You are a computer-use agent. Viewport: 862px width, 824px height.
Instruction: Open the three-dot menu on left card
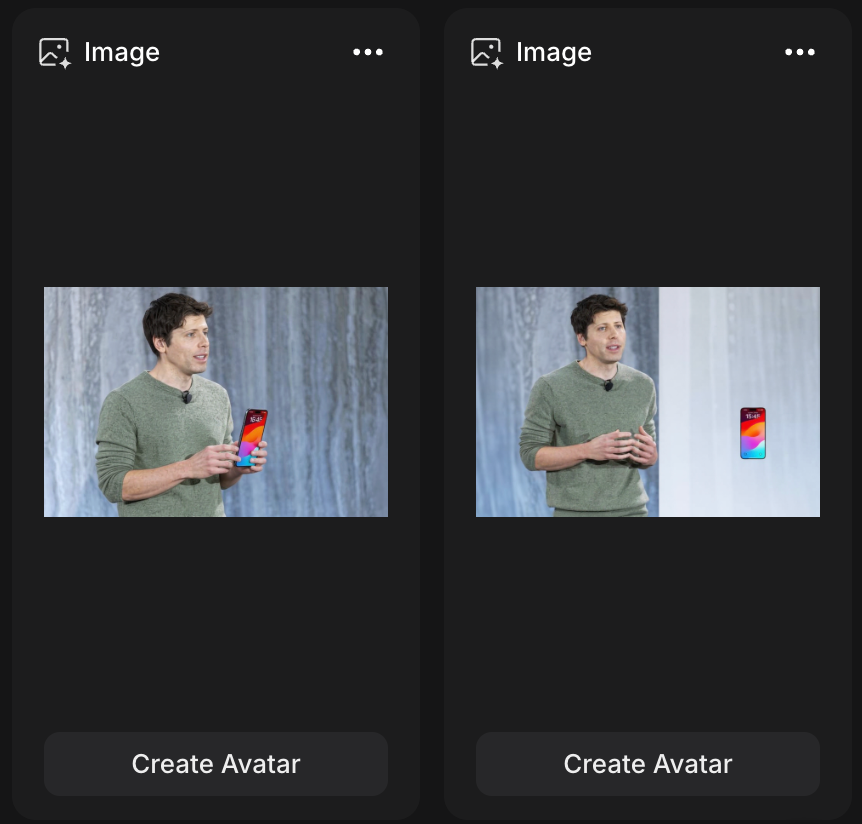pyautogui.click(x=368, y=52)
